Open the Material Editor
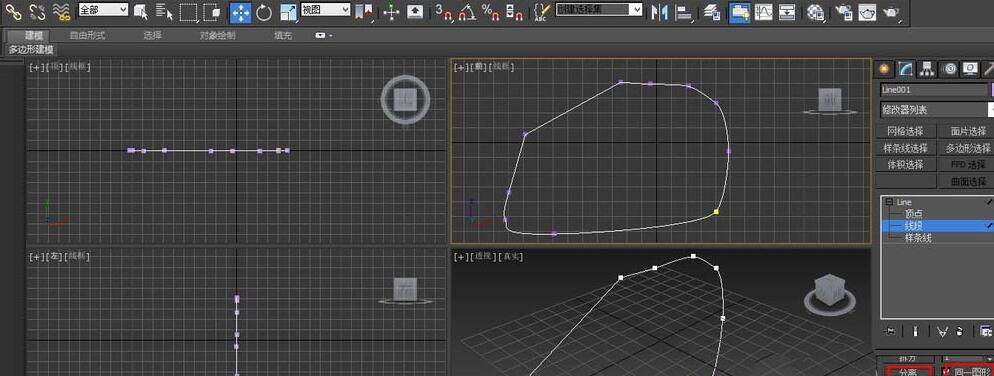This screenshot has height=376, width=994. pos(816,11)
